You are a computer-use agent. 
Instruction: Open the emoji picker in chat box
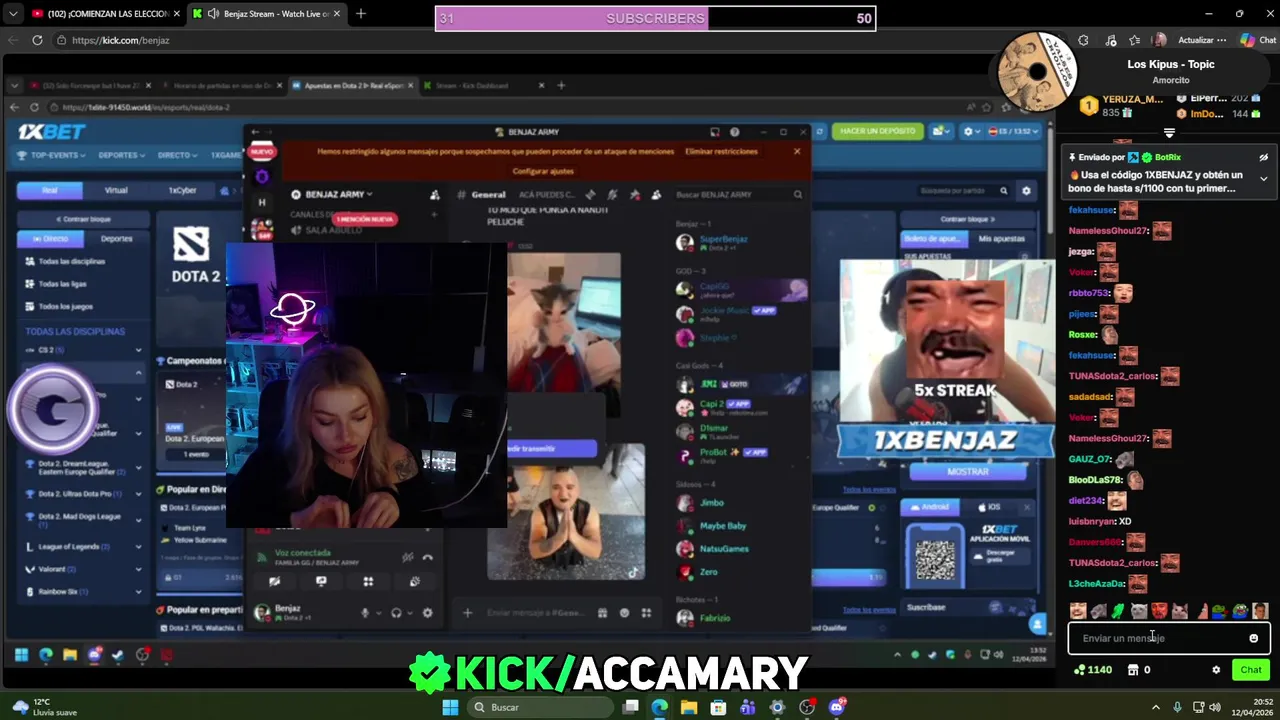[x=1253, y=638]
